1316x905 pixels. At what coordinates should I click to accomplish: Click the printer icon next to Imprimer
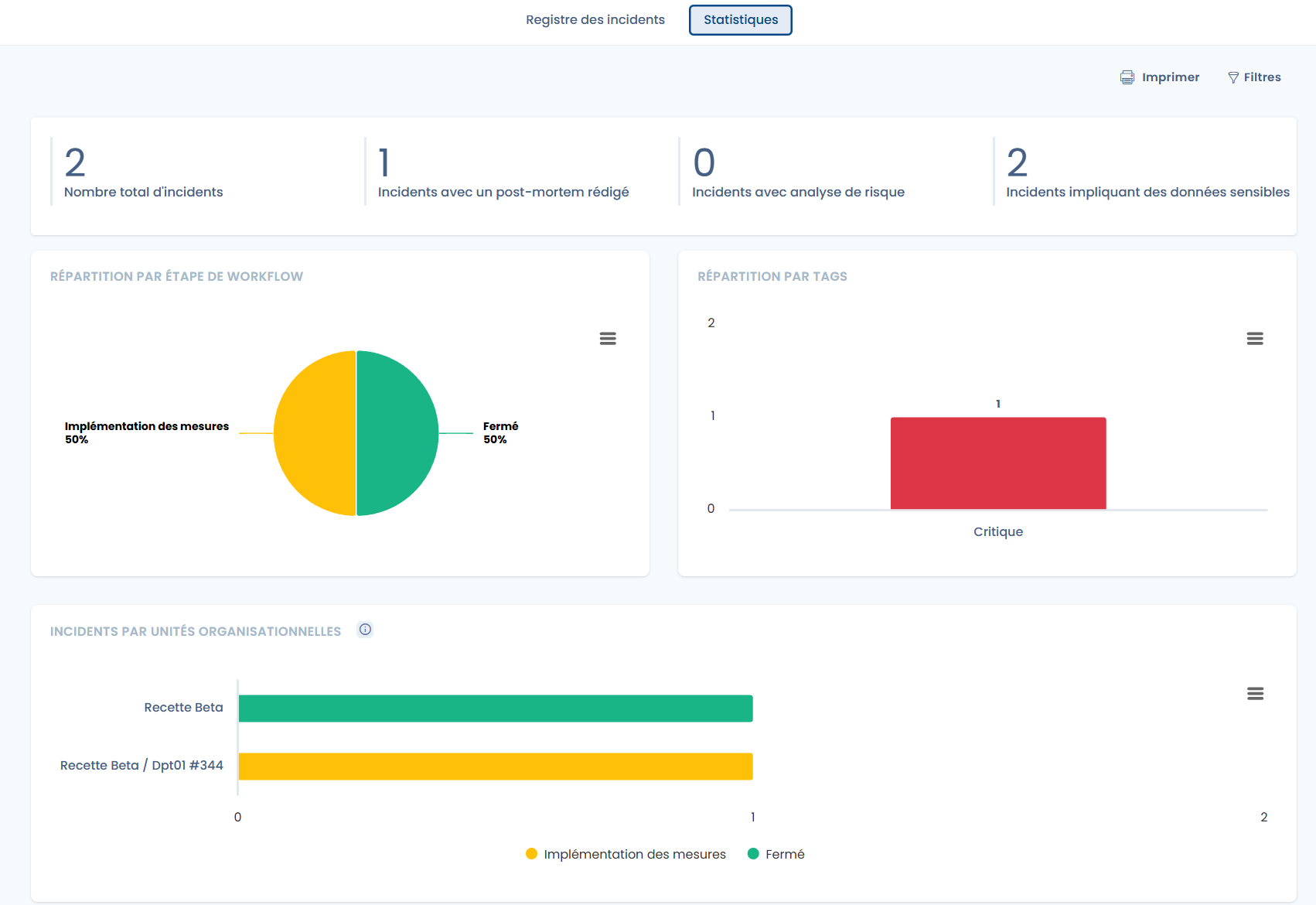click(1127, 77)
